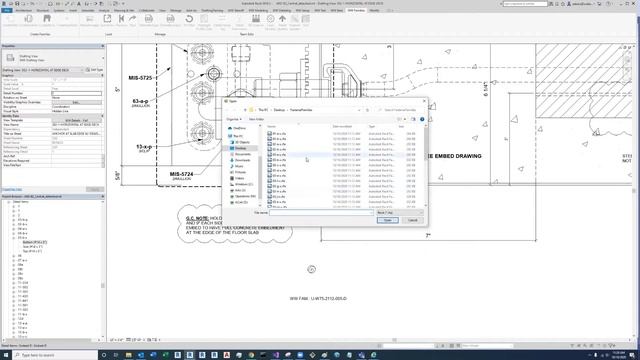Click the taskbar search box

coord(55,355)
